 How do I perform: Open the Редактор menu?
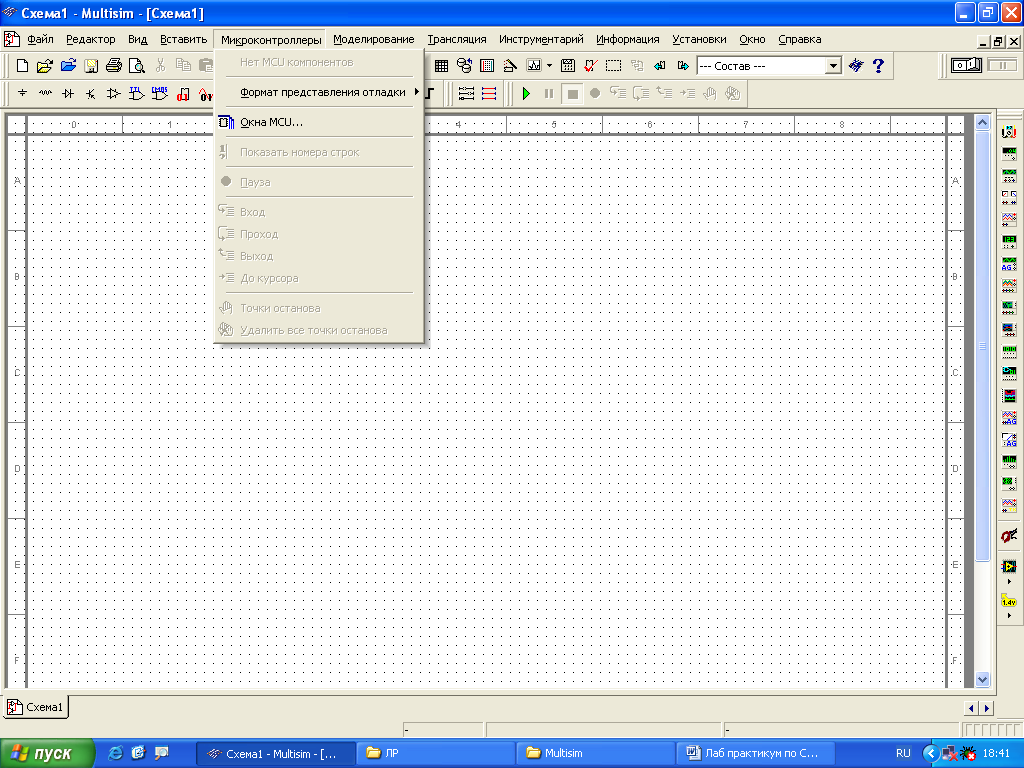[90, 39]
